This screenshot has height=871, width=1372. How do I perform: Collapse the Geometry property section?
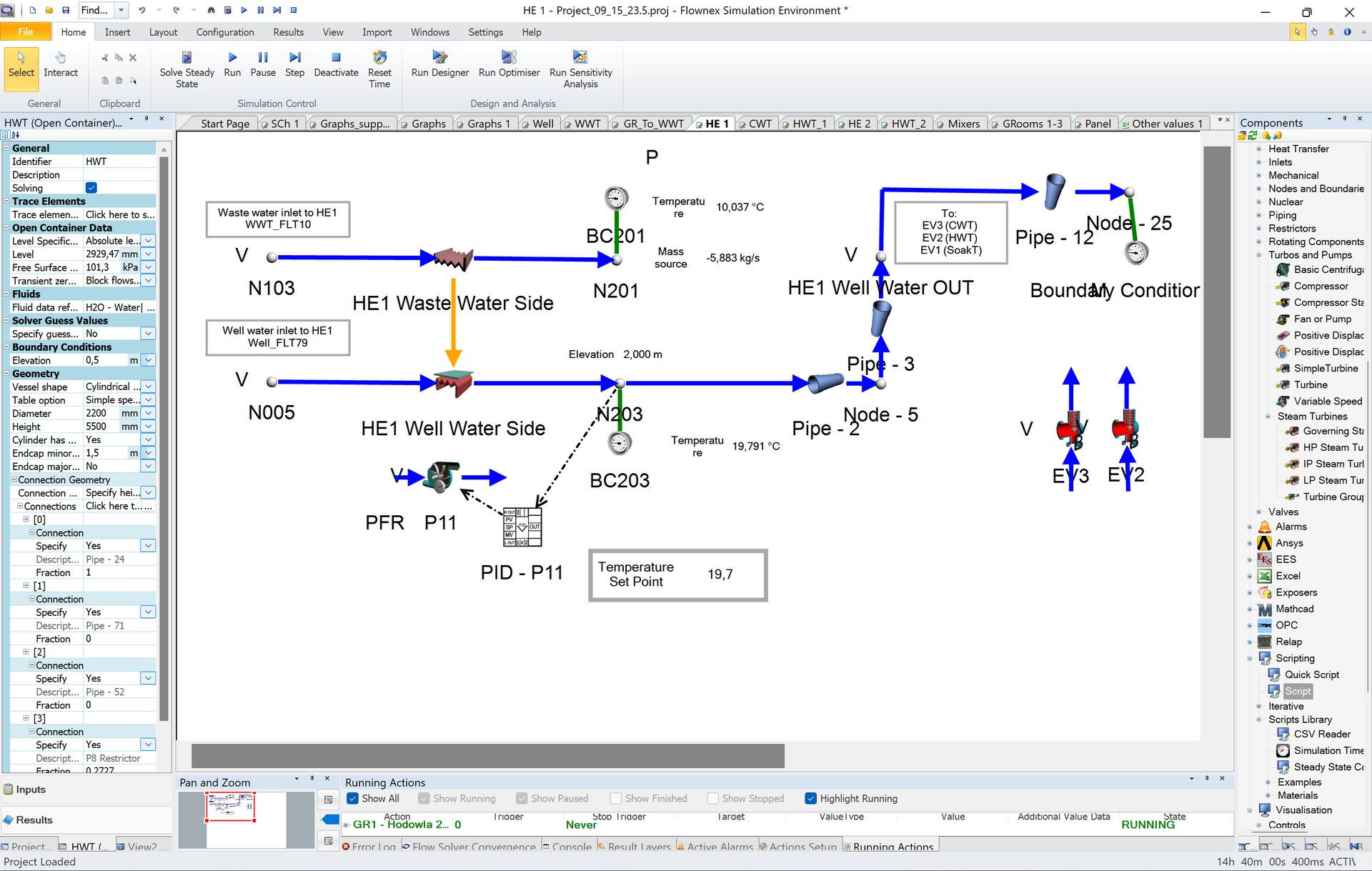pos(6,373)
